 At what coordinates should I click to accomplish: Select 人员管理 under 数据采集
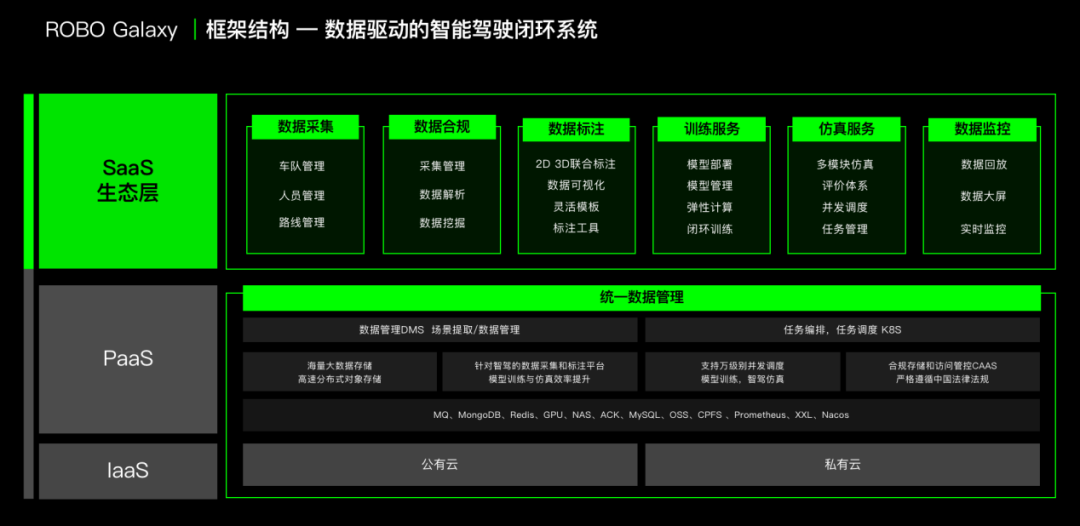302,195
